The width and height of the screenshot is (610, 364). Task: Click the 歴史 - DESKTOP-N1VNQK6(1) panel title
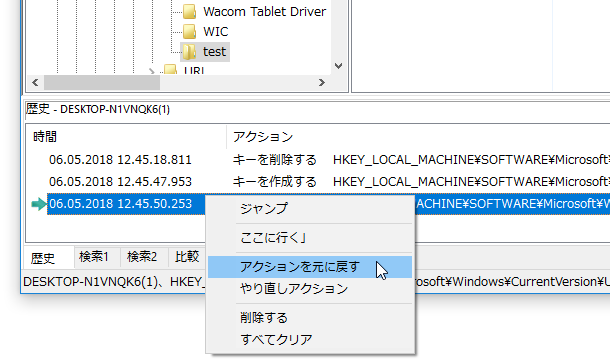tap(98, 109)
